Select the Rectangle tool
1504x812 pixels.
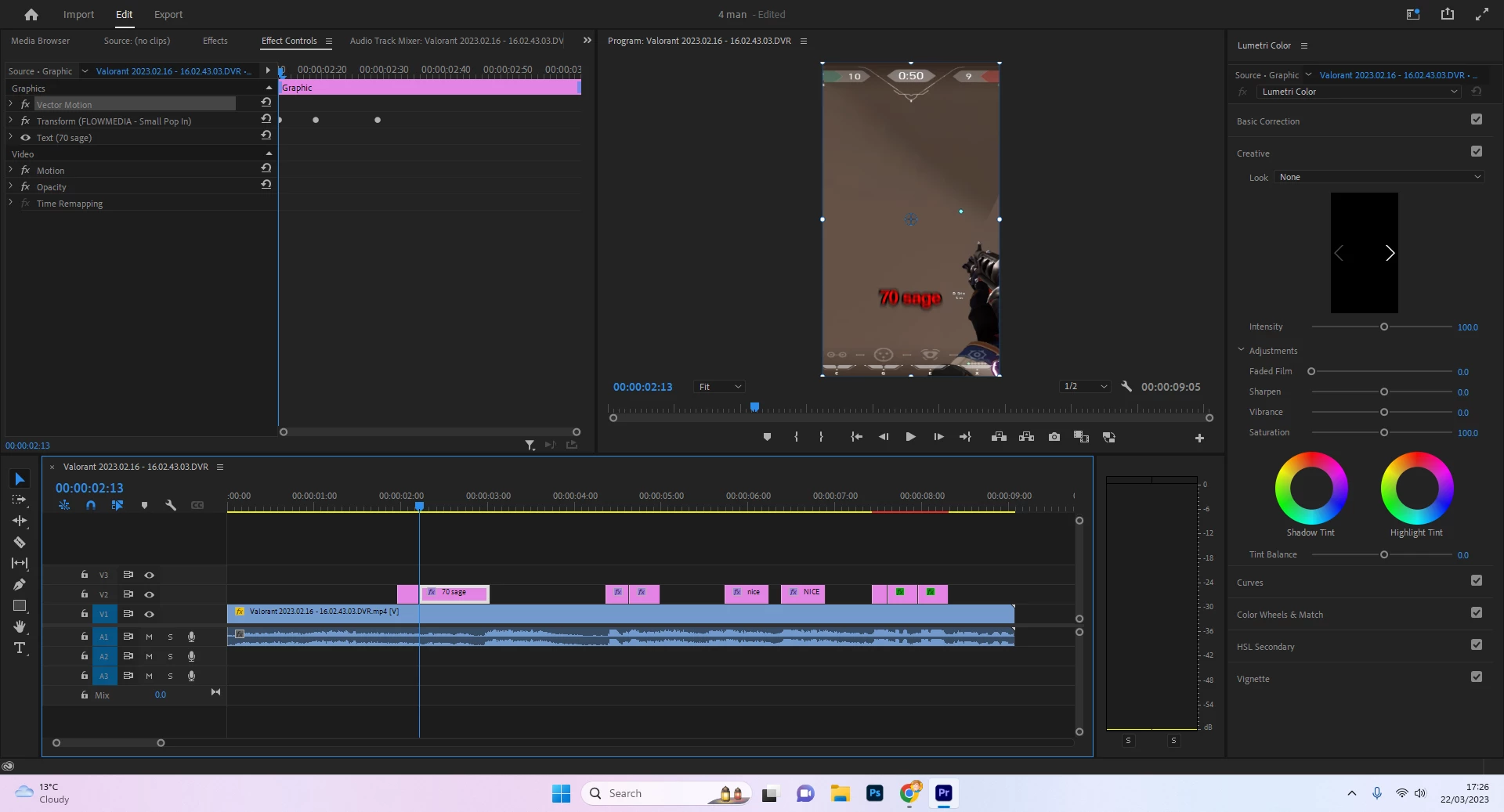20,605
